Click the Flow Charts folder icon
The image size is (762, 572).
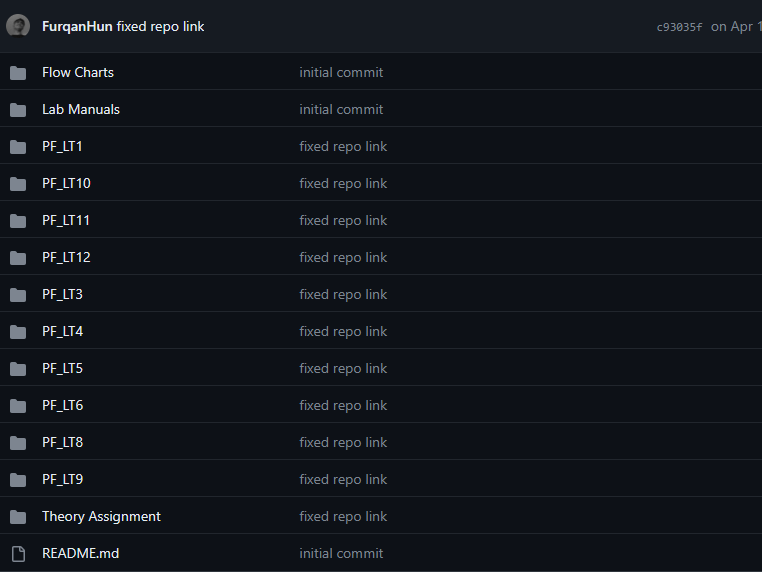point(18,73)
